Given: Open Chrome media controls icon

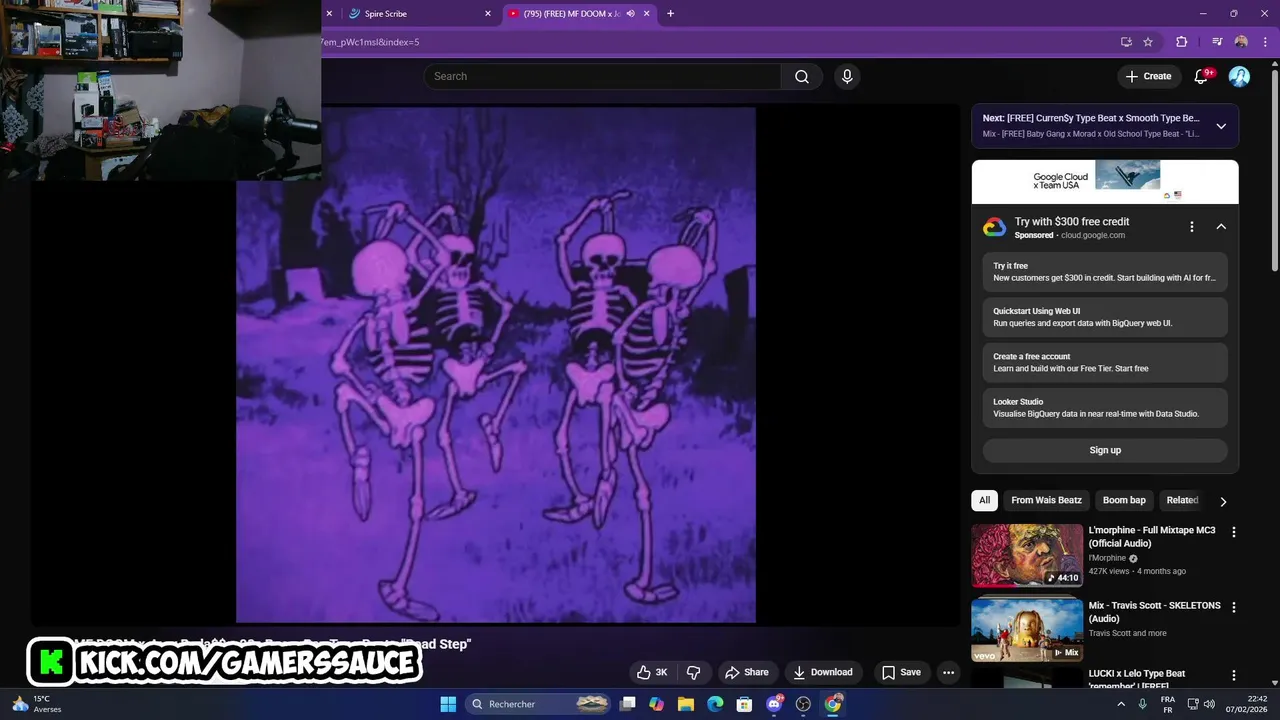Looking at the screenshot, I should (1216, 42).
